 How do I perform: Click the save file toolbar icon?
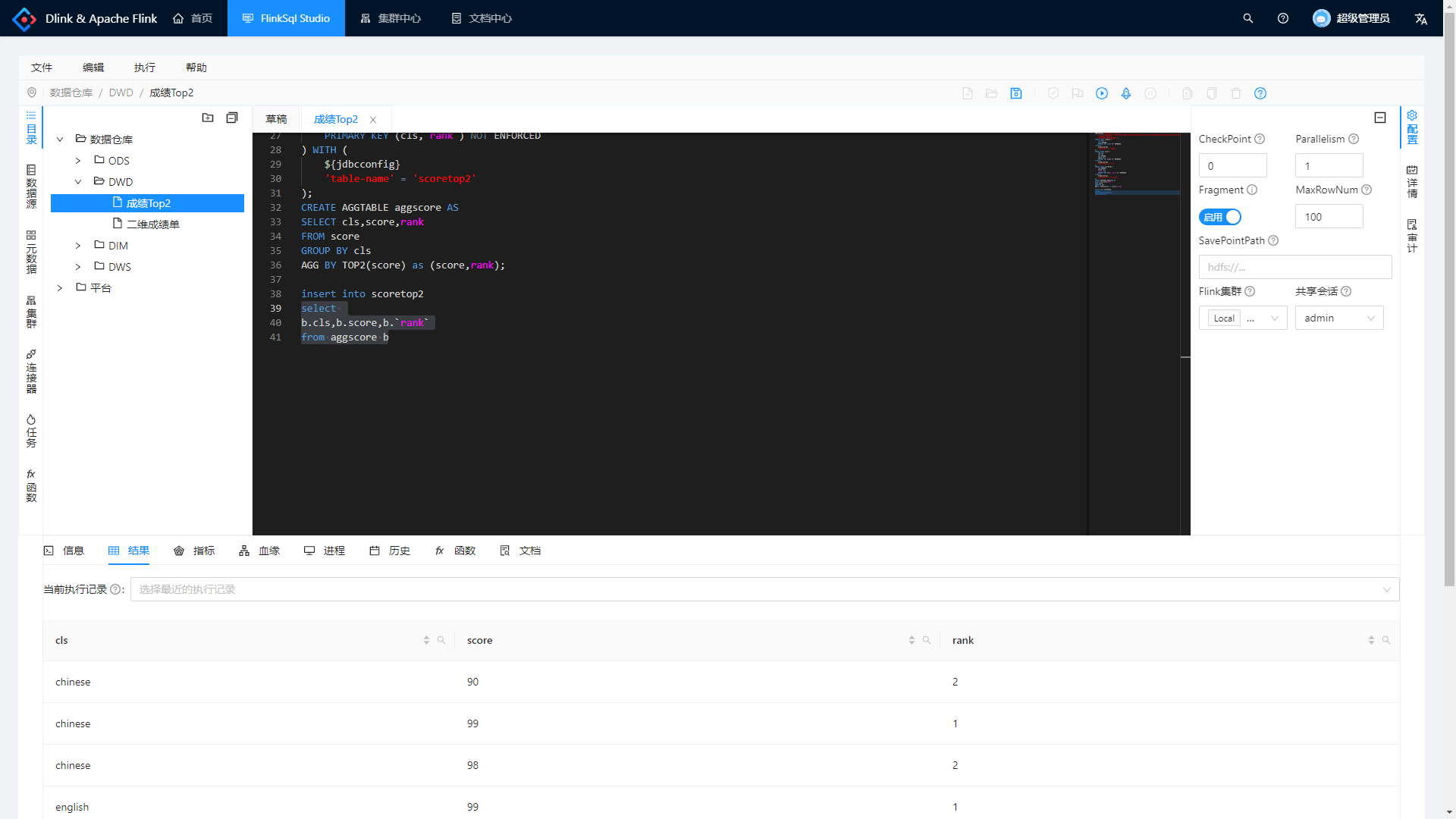[1016, 93]
